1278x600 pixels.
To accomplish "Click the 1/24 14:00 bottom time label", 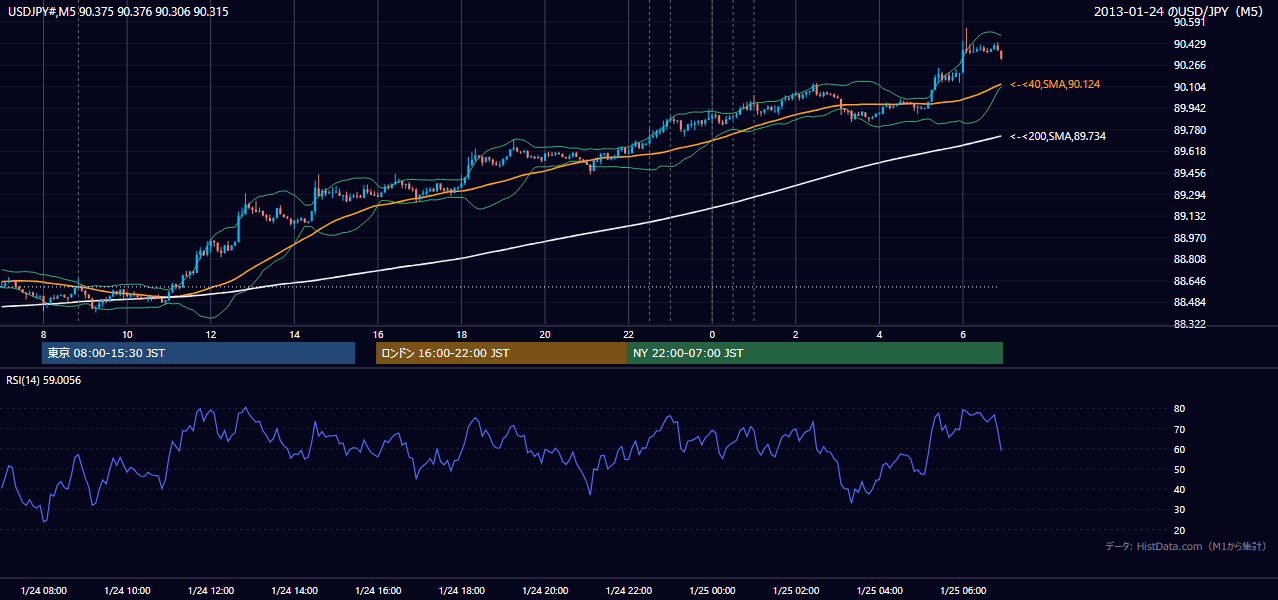I will point(294,591).
